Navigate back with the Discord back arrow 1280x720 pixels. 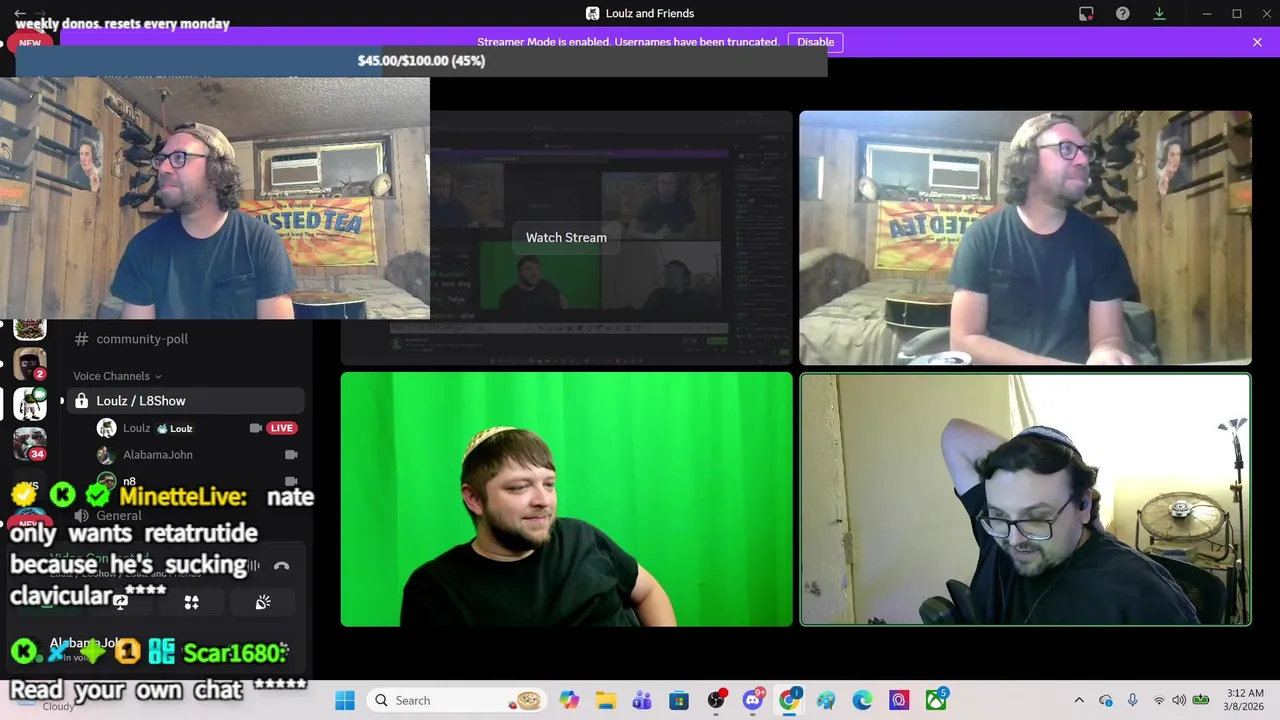click(20, 13)
